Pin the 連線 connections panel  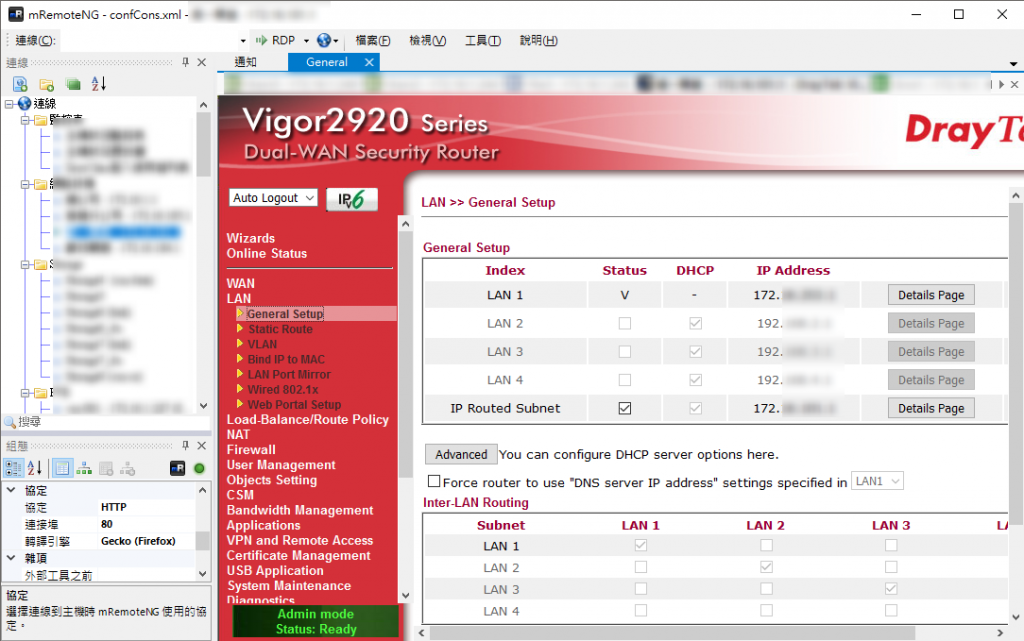click(x=185, y=62)
